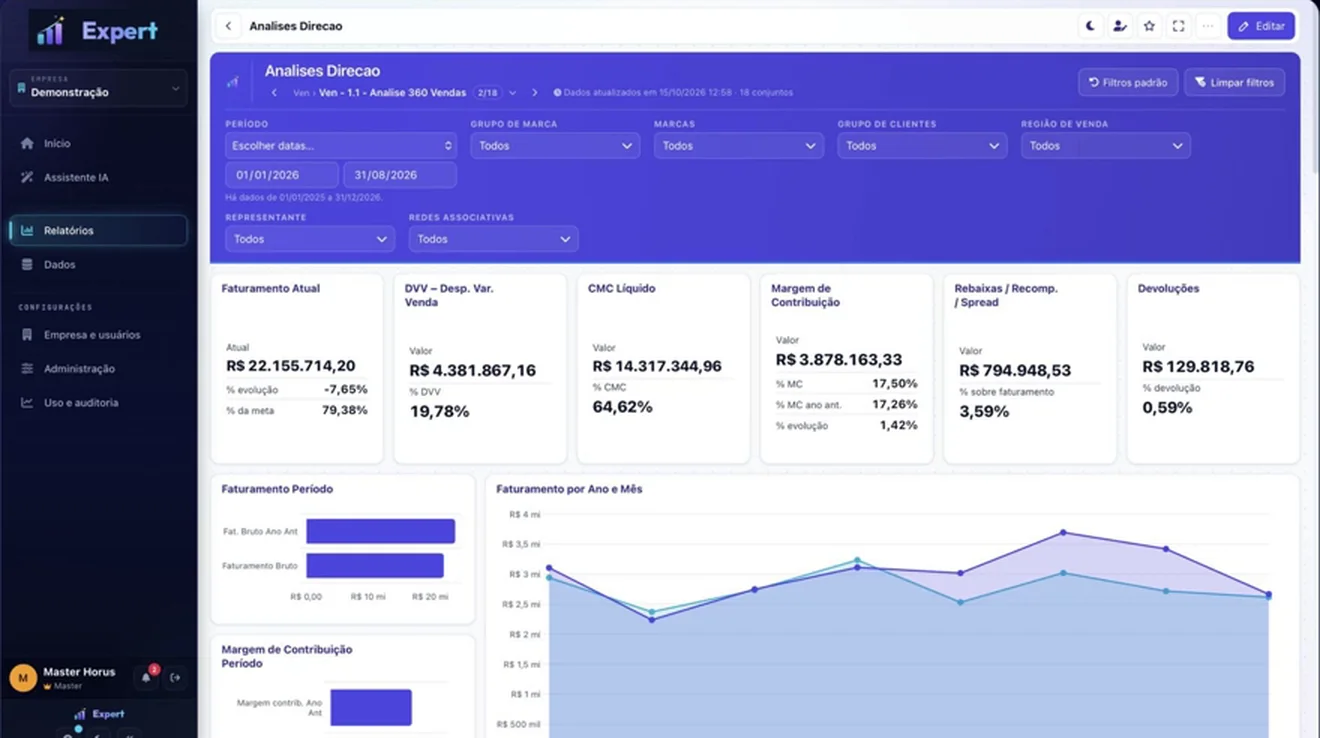Click Filtros padrão to reset filters
1320x738 pixels.
1128,83
